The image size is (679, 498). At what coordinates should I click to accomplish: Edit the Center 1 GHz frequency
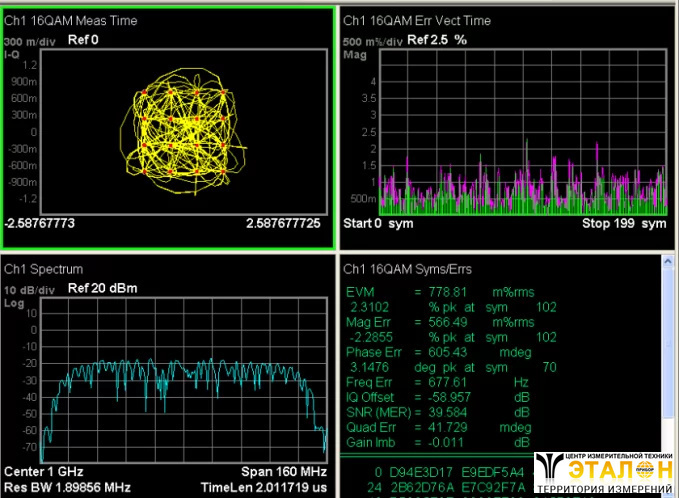[45, 471]
